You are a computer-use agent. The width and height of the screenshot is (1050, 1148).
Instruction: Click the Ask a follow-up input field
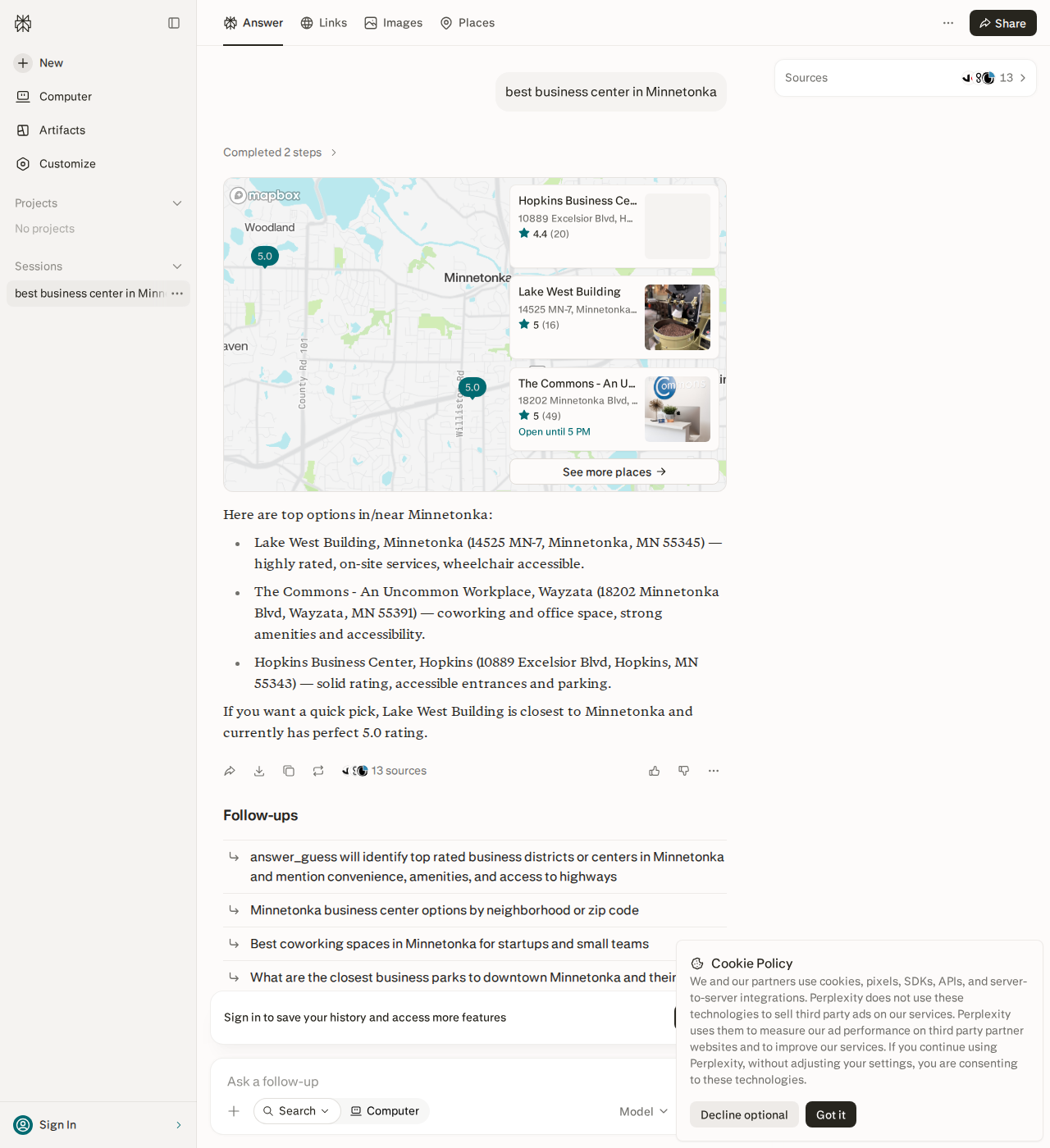443,1082
